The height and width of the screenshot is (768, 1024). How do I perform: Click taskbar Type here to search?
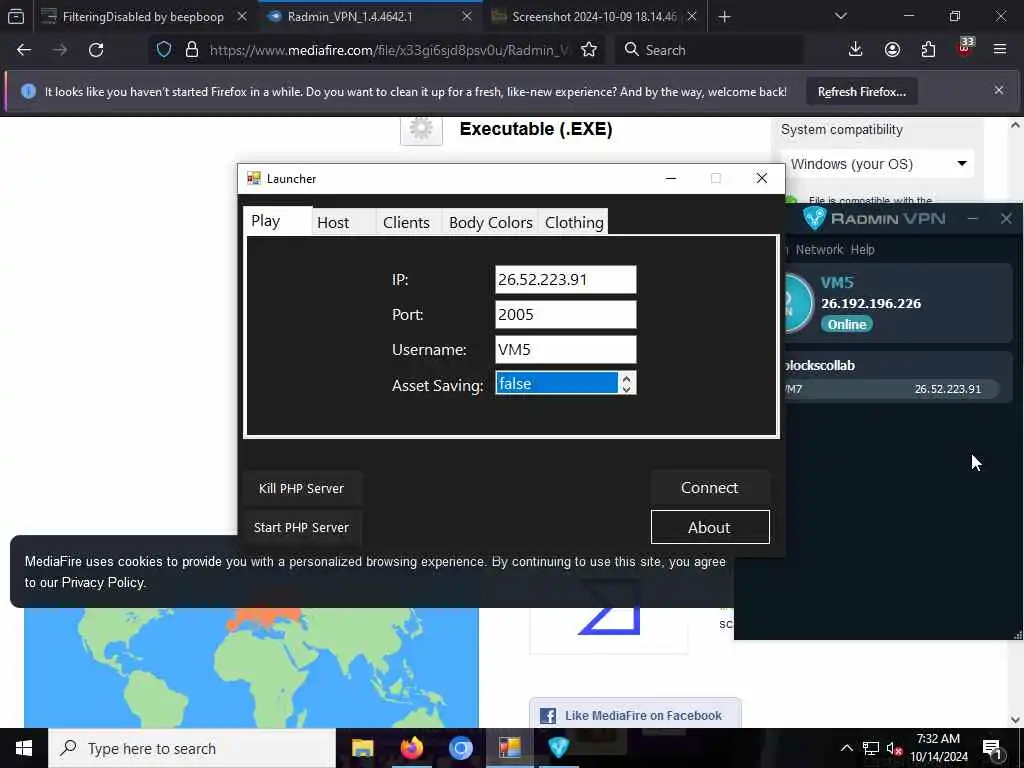click(192, 748)
